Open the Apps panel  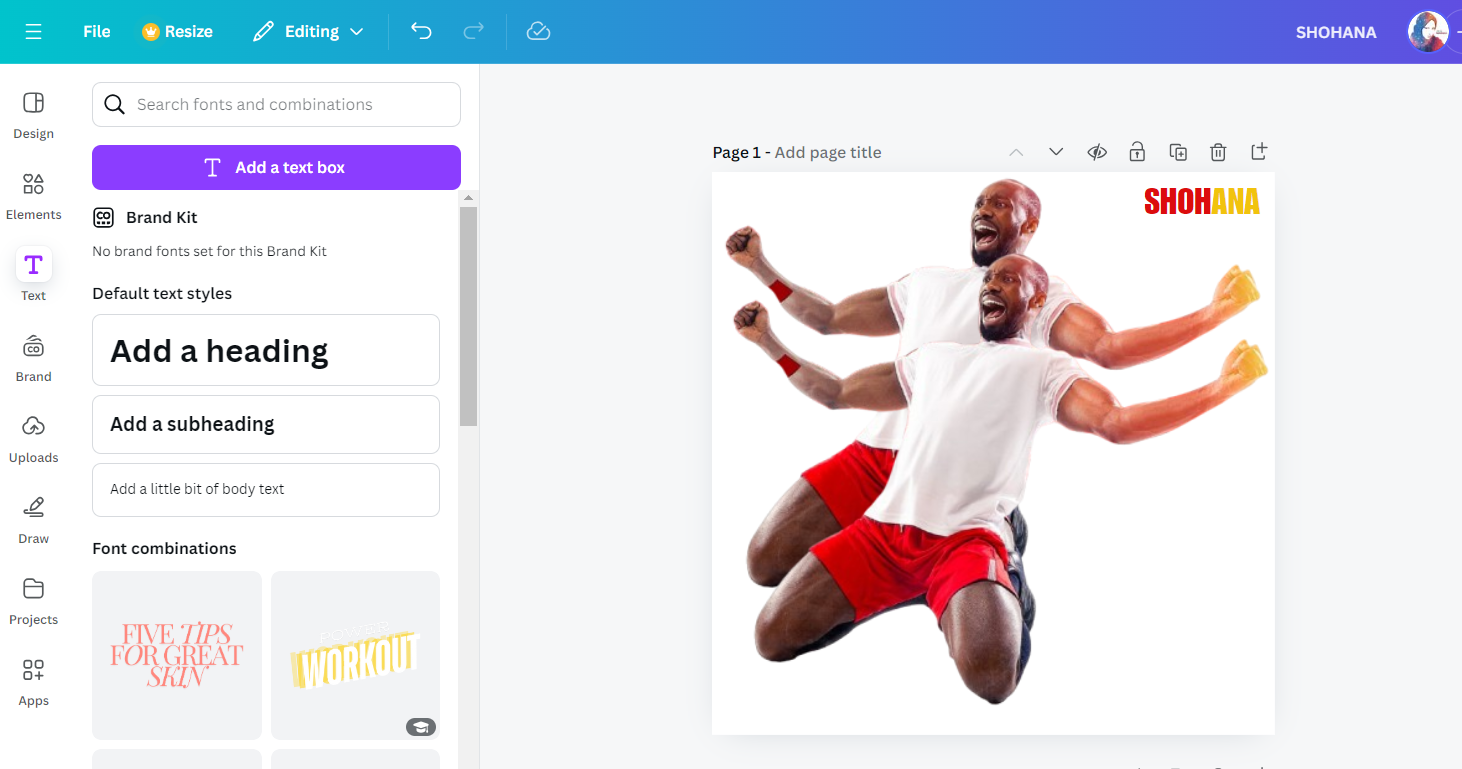[33, 681]
